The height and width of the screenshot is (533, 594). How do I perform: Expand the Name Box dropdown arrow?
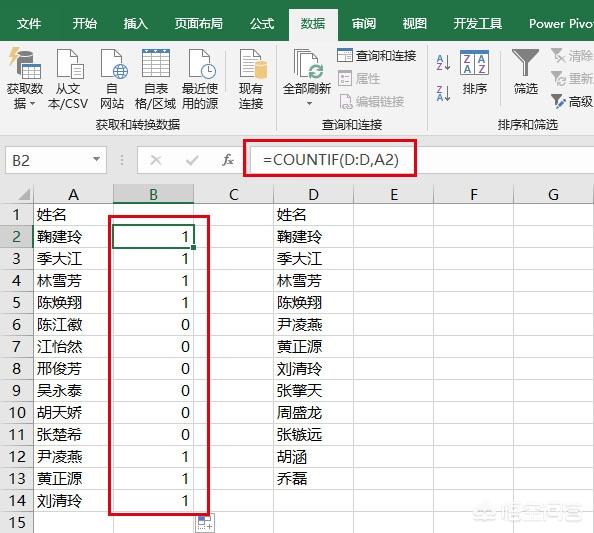(x=97, y=159)
